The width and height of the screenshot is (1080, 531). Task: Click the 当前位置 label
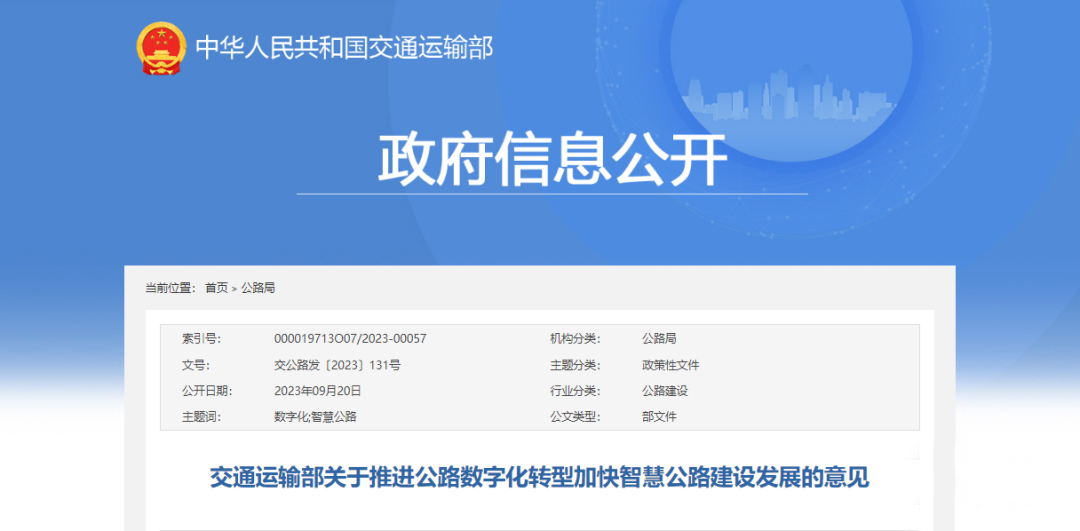click(170, 288)
